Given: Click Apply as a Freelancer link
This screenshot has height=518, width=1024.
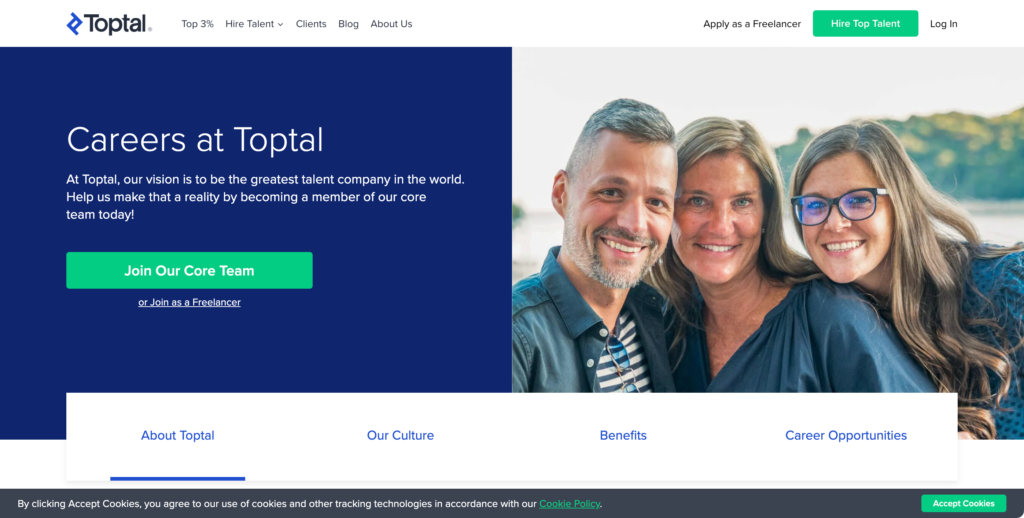Looking at the screenshot, I should pos(752,24).
